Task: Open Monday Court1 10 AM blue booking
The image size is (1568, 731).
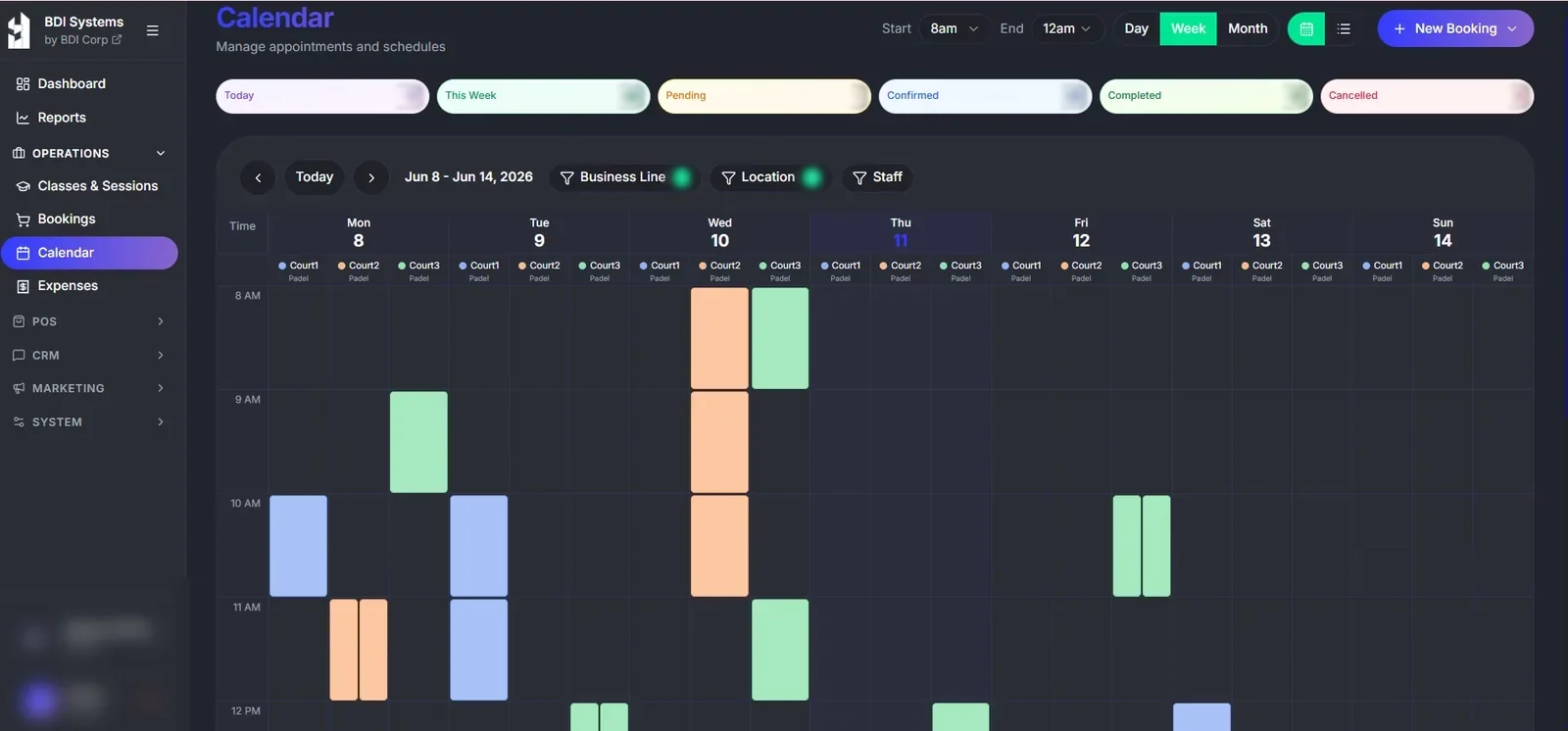Action: [x=299, y=546]
